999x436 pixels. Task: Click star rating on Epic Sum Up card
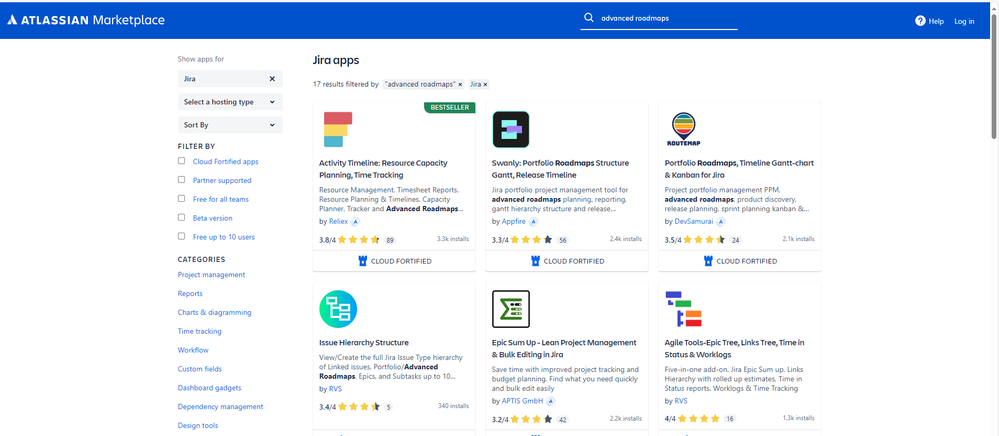click(x=531, y=420)
